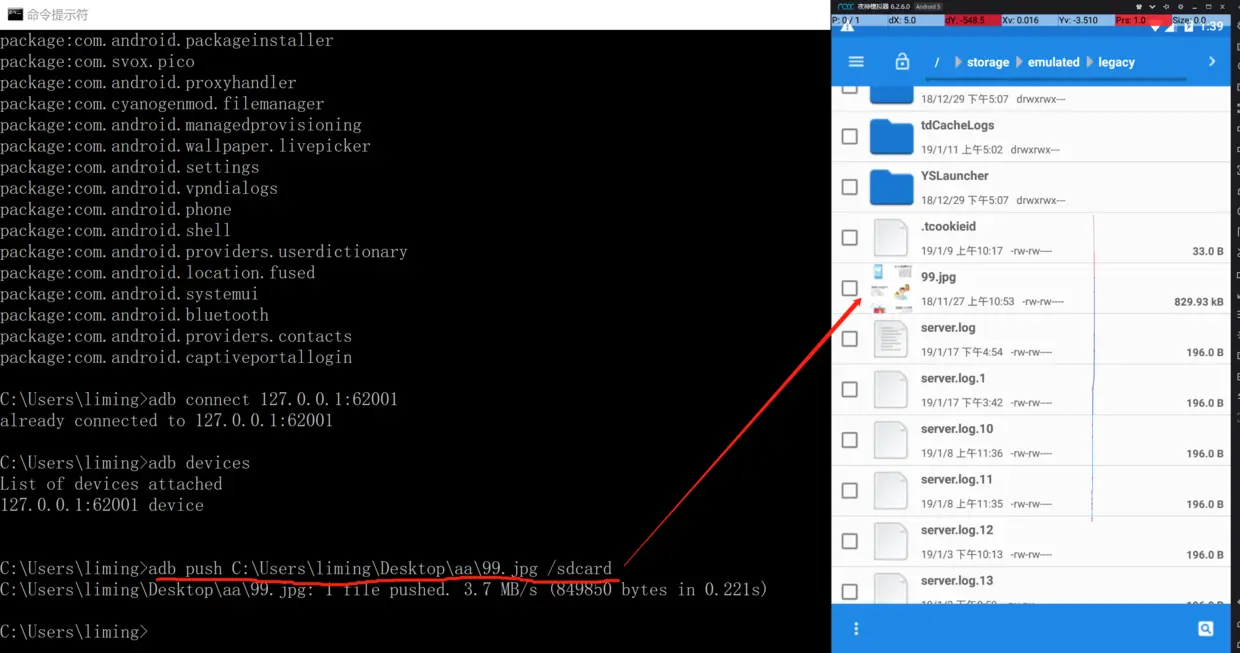The height and width of the screenshot is (653, 1240).
Task: Select the 99.jpg checkbox
Action: tap(850, 288)
